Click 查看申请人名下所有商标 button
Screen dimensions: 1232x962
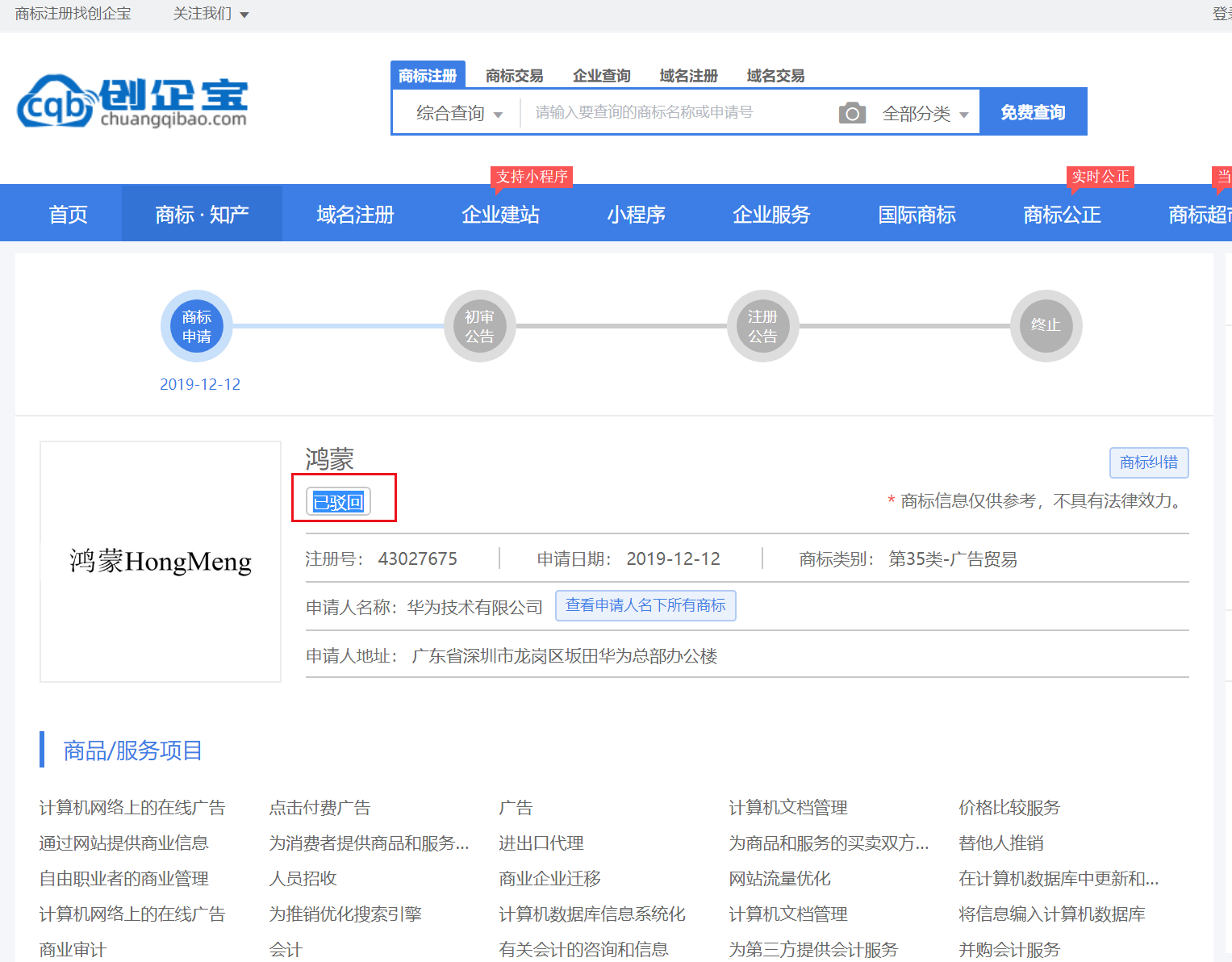point(645,605)
